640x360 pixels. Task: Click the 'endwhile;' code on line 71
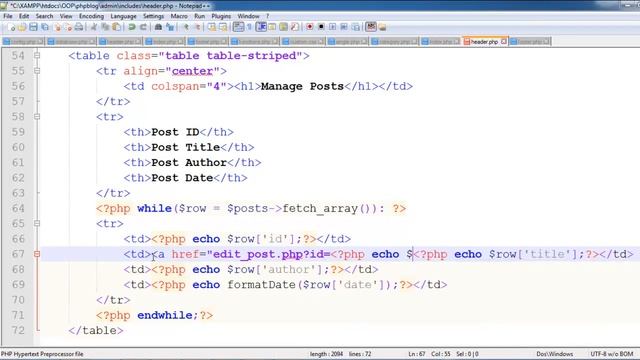(168, 315)
